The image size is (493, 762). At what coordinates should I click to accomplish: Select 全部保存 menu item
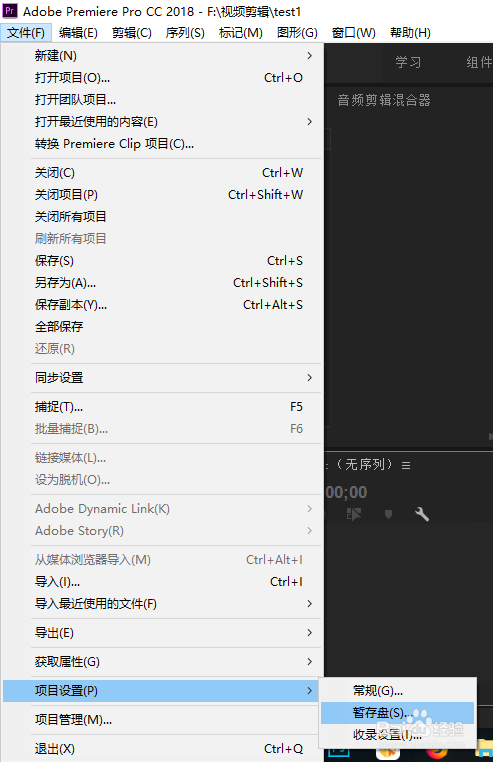(x=163, y=327)
